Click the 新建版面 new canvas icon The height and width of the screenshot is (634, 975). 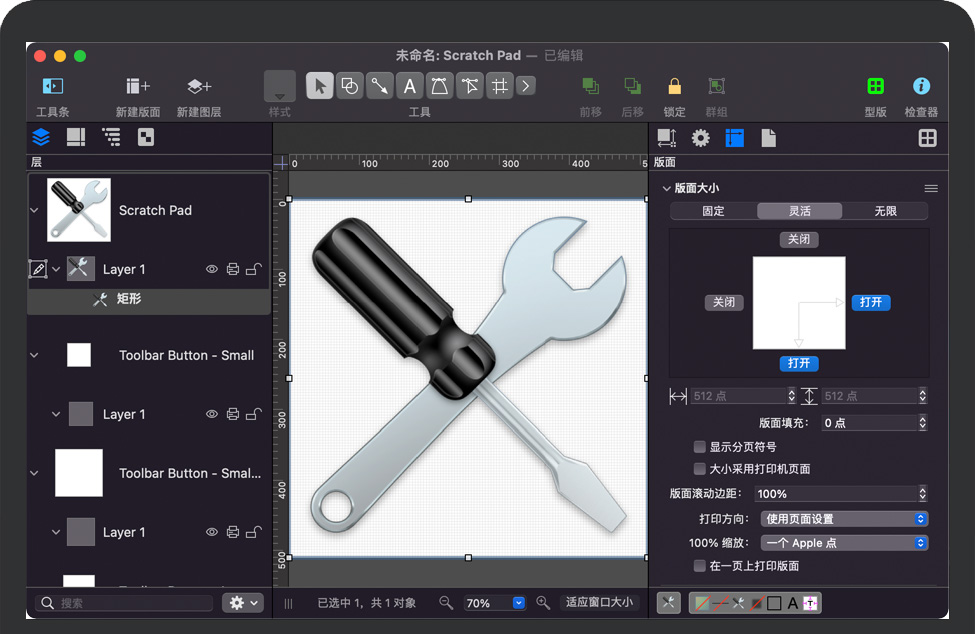tap(138, 86)
